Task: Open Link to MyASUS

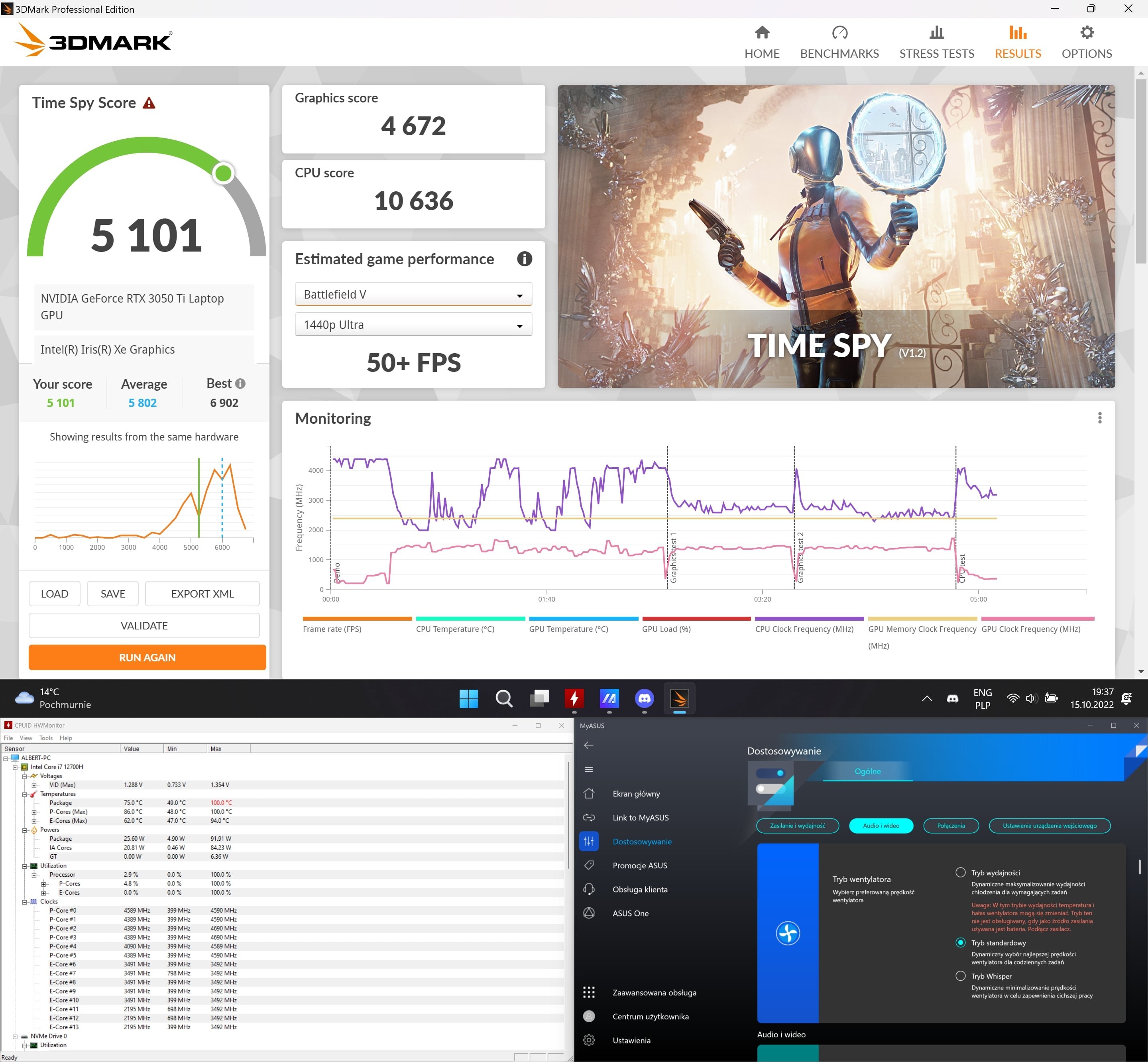Action: coord(640,817)
